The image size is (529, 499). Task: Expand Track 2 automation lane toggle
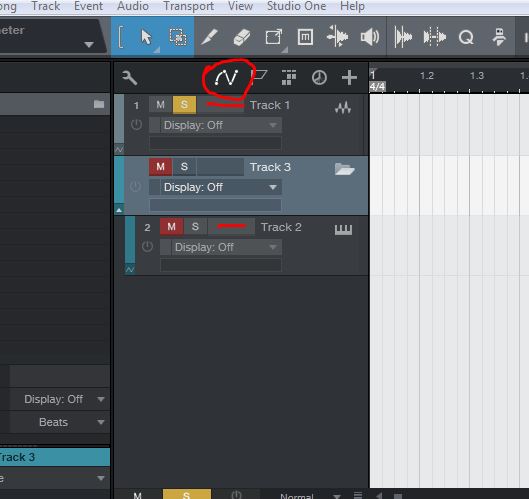click(x=130, y=269)
